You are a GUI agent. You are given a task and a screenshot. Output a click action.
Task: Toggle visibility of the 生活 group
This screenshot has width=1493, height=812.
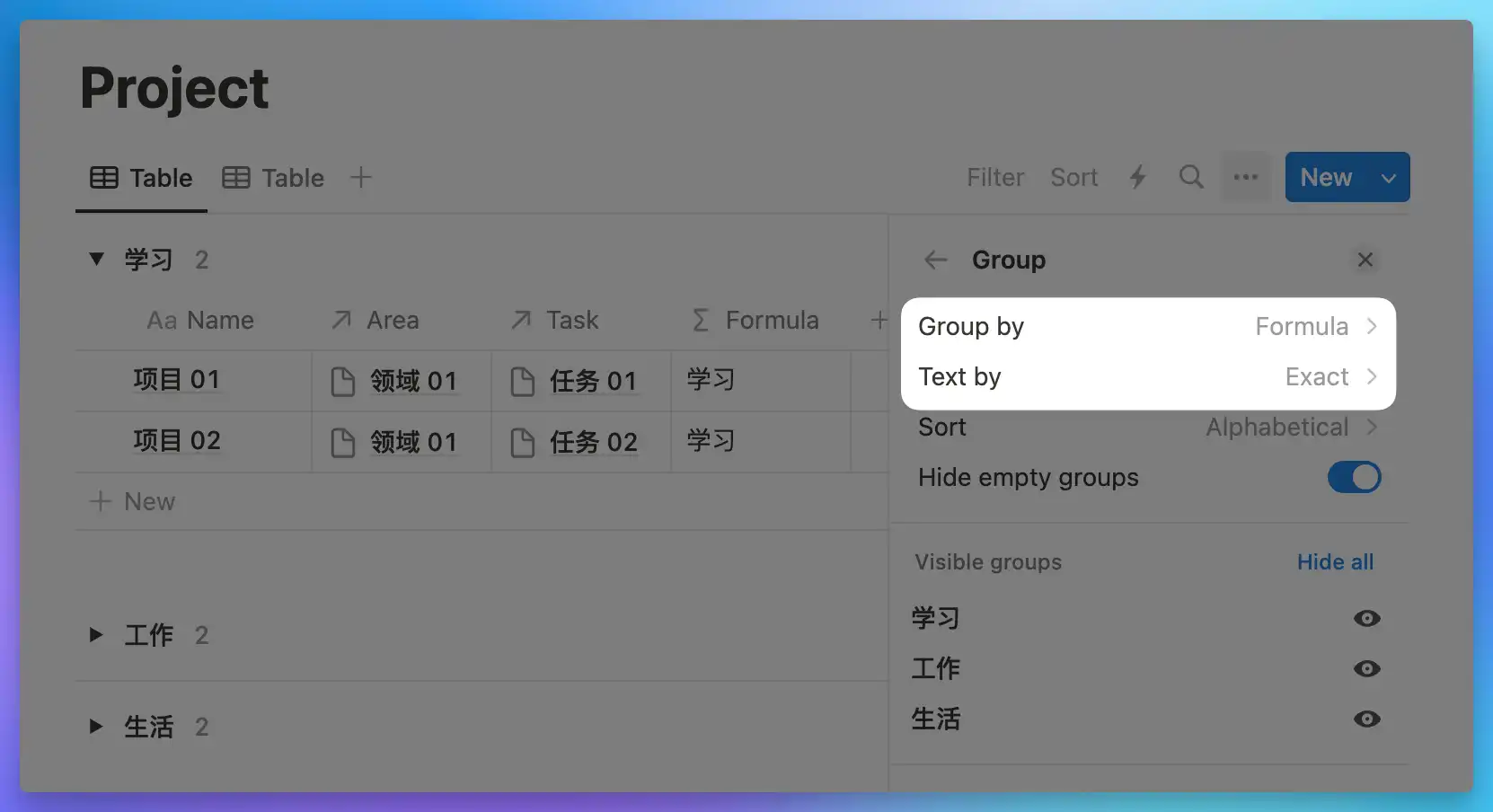(x=1366, y=719)
